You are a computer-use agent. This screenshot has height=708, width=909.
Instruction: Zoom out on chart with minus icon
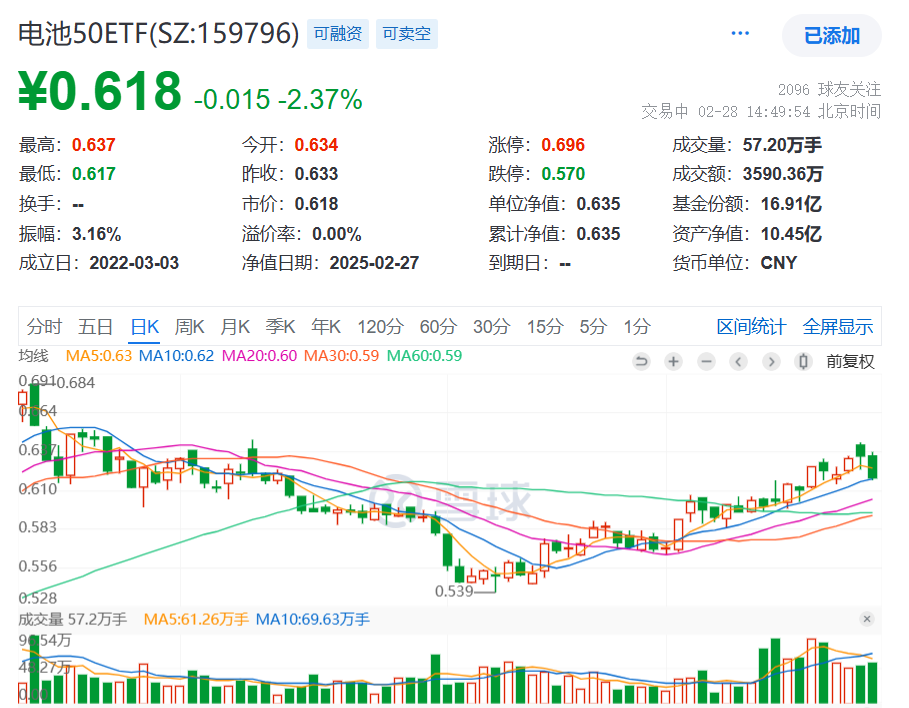pos(706,361)
